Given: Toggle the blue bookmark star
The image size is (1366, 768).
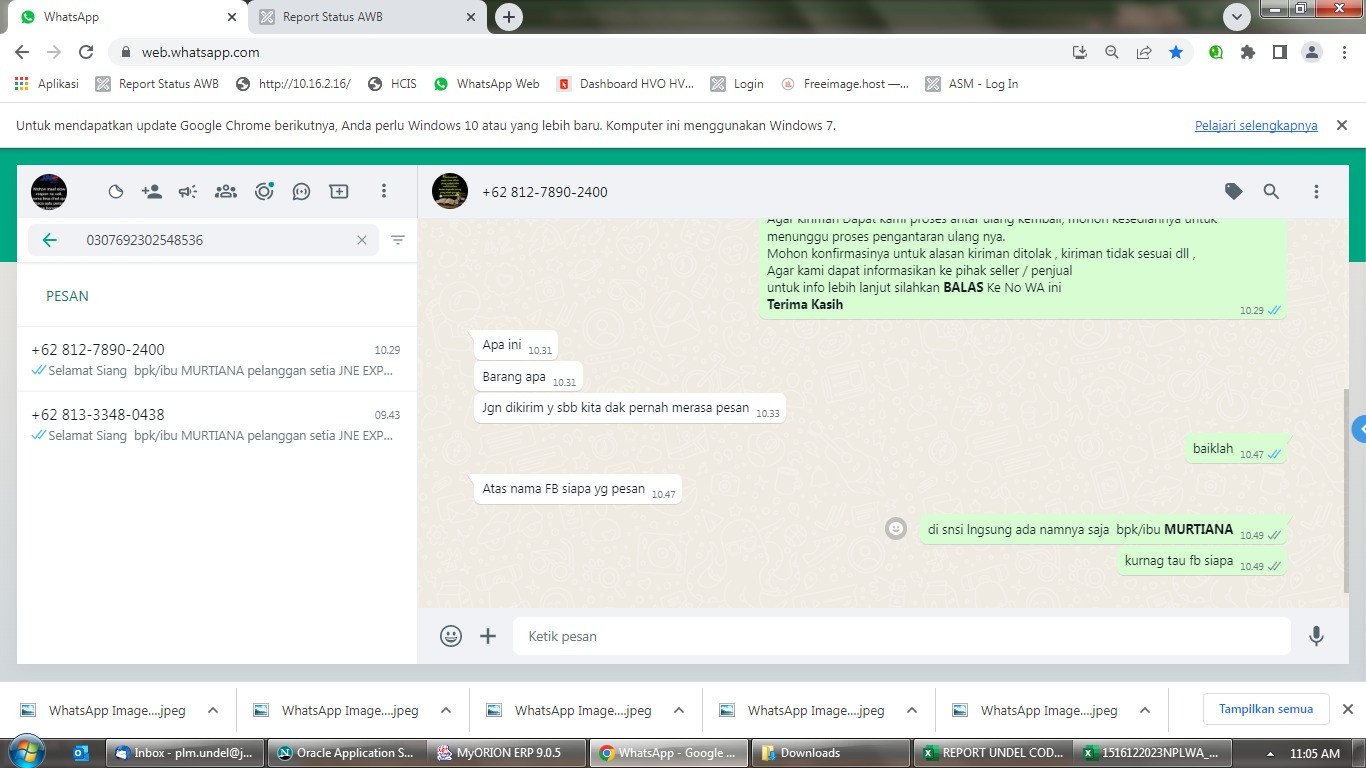Looking at the screenshot, I should 1176,52.
